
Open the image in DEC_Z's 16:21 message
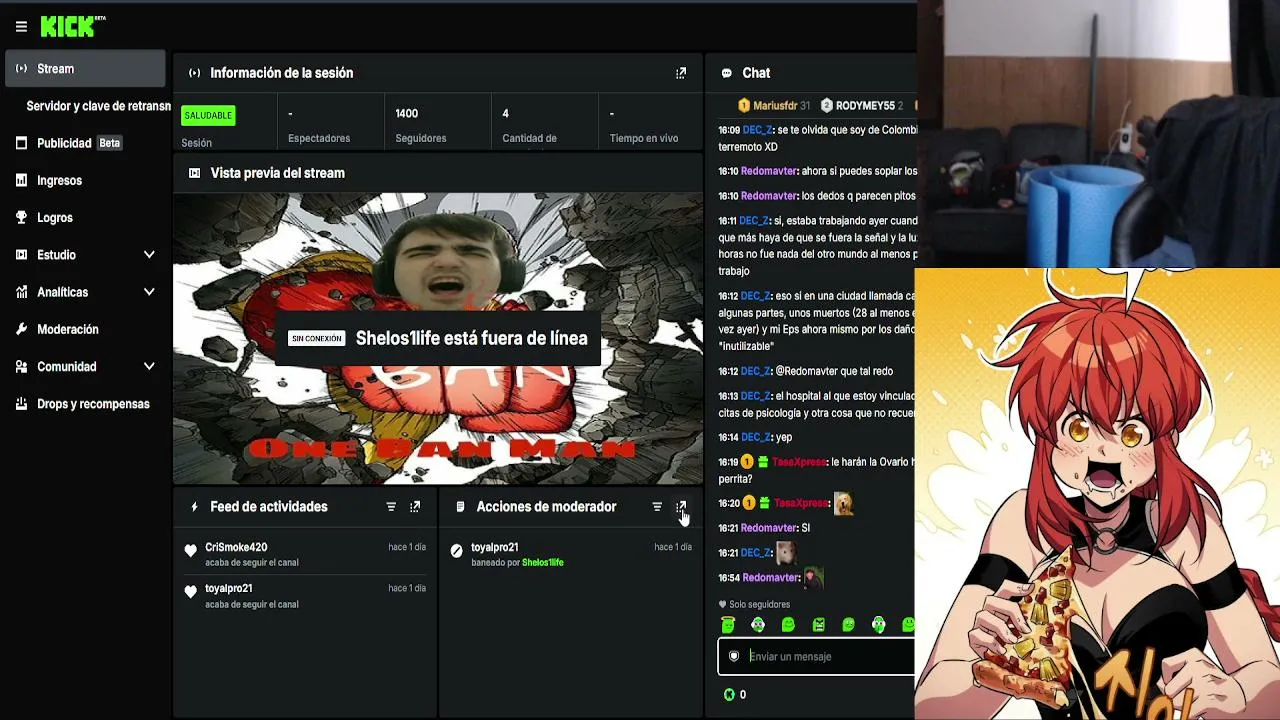click(x=785, y=553)
